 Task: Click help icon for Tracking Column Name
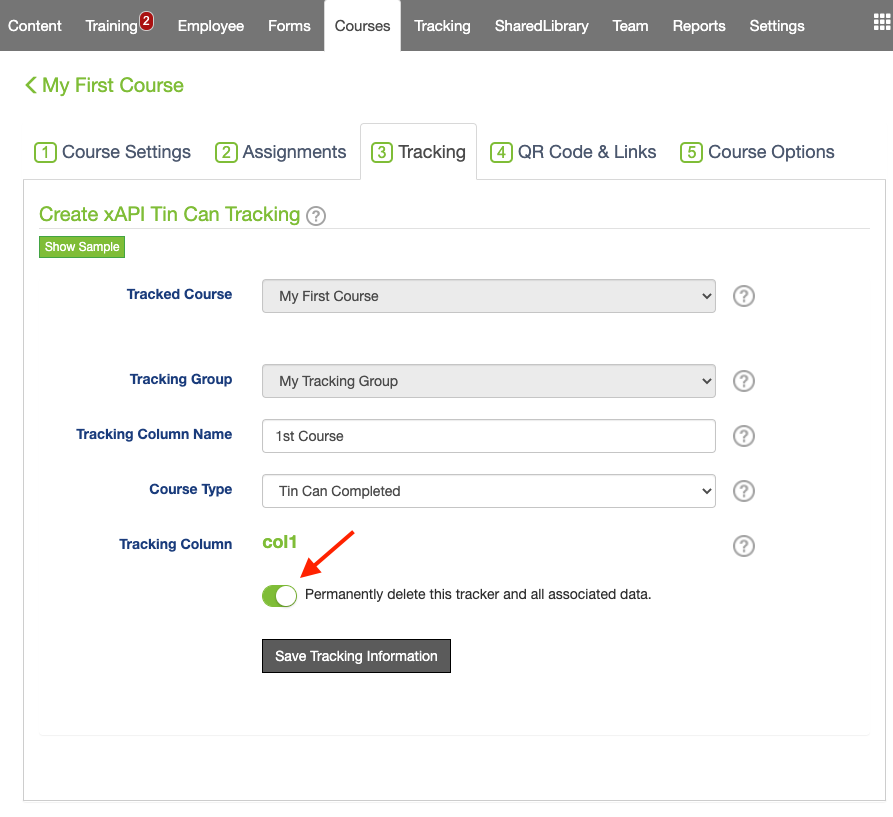click(x=743, y=436)
